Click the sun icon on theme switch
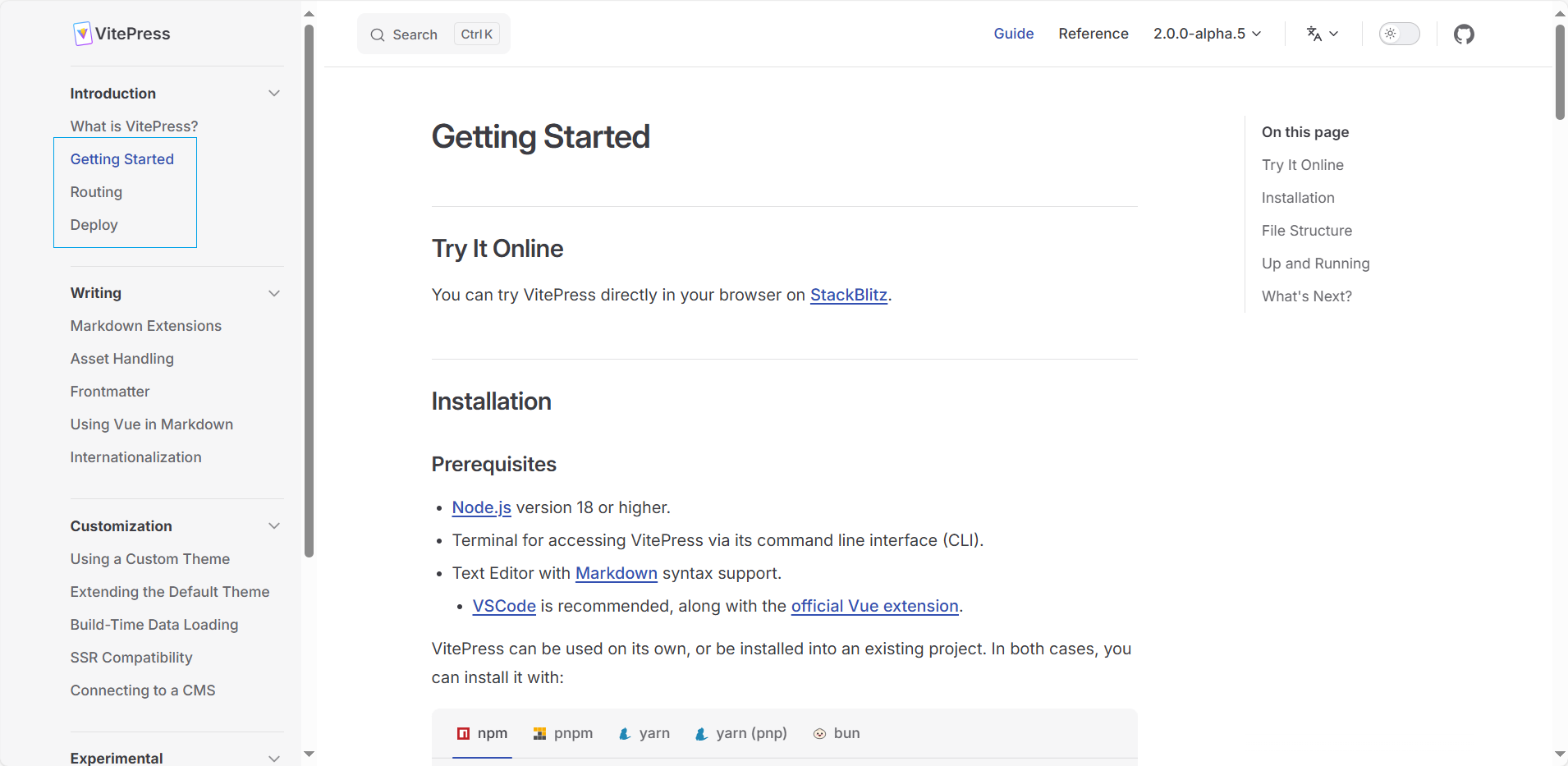This screenshot has width=1568, height=766. point(1390,34)
